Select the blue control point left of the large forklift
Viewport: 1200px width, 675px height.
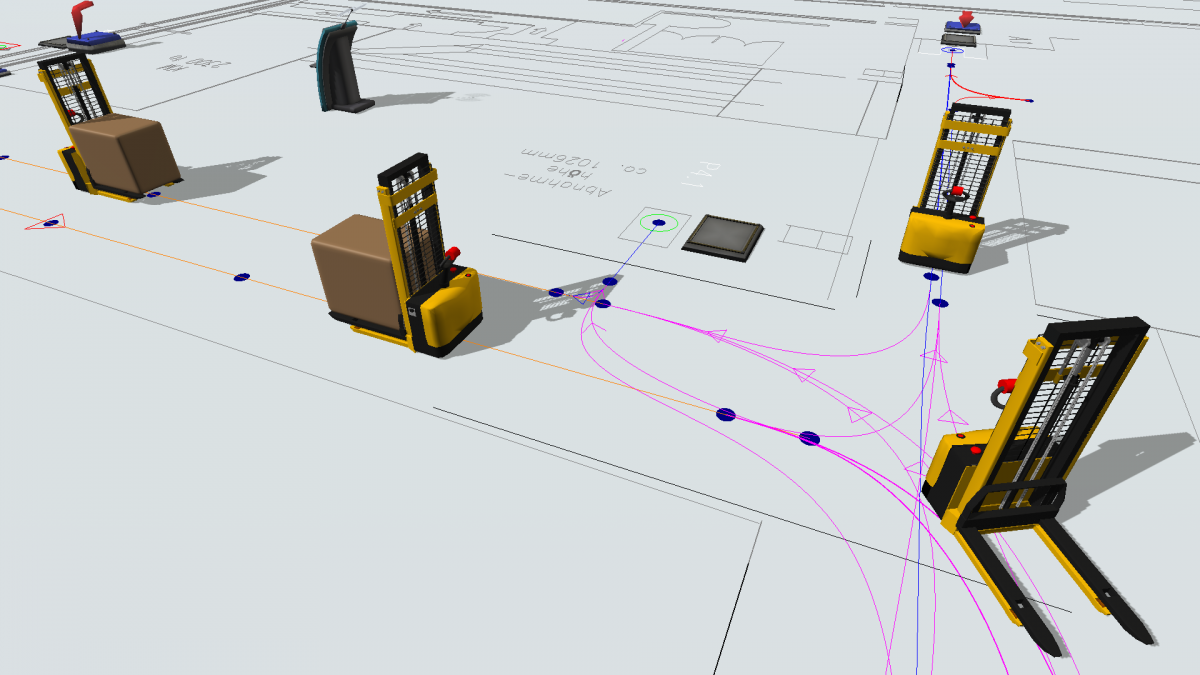810,438
